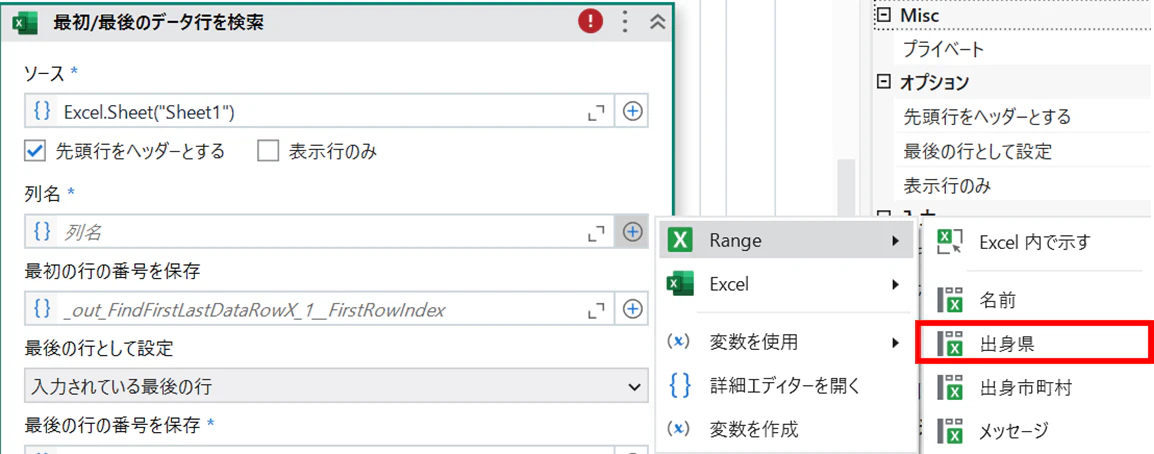Click 詳細エディターを開く braces icon

680,385
